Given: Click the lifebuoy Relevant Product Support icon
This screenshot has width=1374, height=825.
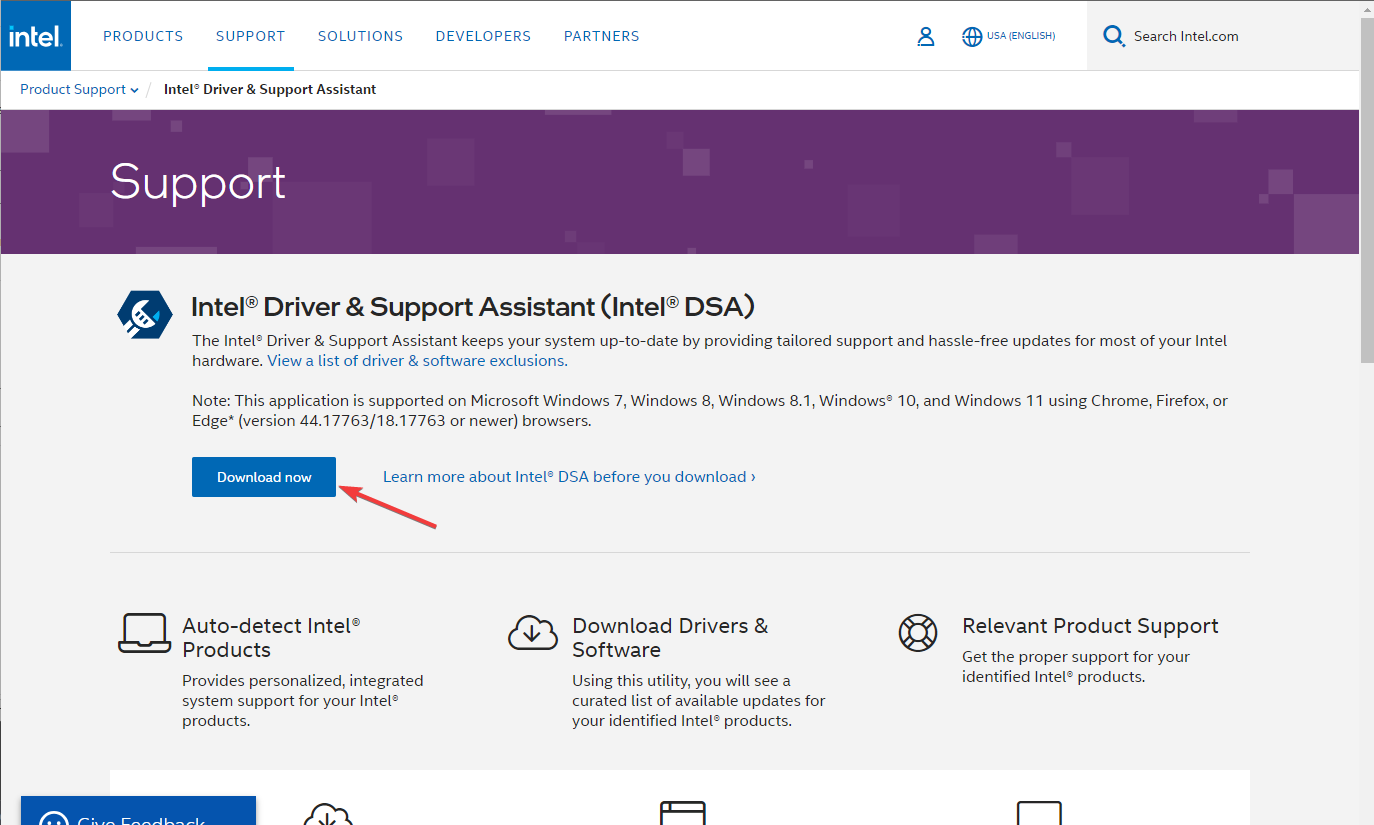Looking at the screenshot, I should point(918,633).
